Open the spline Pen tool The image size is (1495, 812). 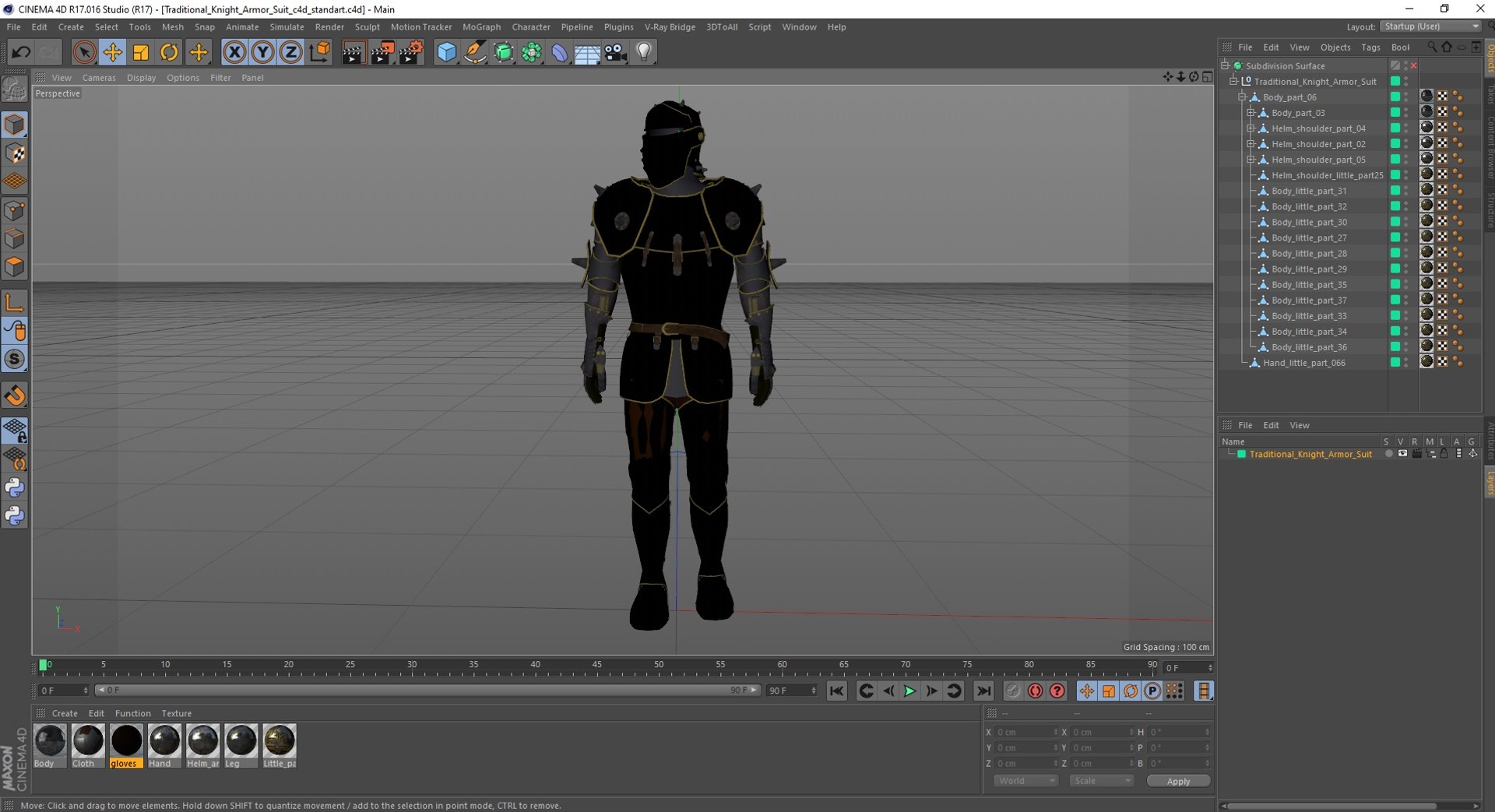coord(475,52)
